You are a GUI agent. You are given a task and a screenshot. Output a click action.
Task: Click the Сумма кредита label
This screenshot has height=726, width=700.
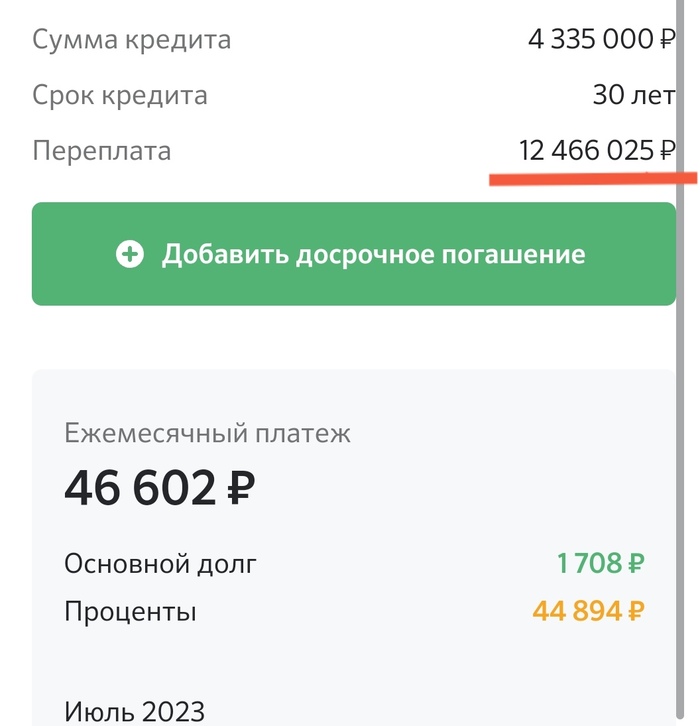(x=131, y=40)
